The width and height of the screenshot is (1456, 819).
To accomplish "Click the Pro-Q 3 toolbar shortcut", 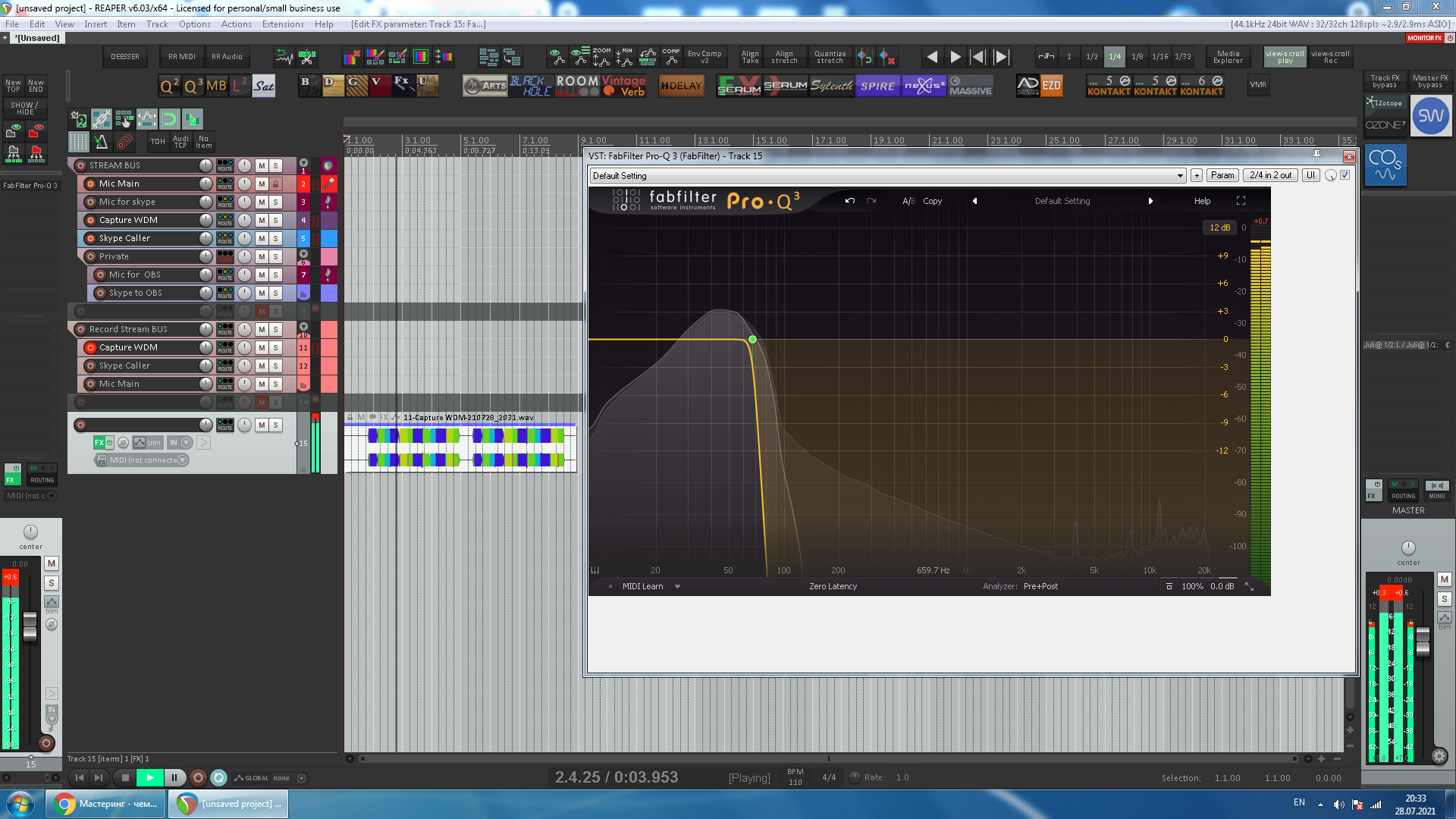I will 193,86.
